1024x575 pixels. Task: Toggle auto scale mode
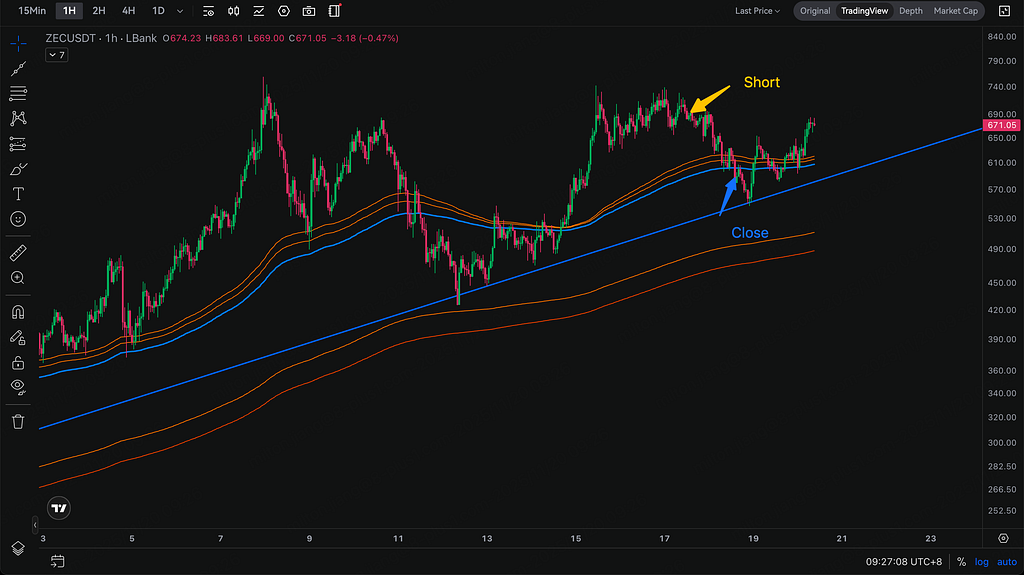coord(1006,562)
